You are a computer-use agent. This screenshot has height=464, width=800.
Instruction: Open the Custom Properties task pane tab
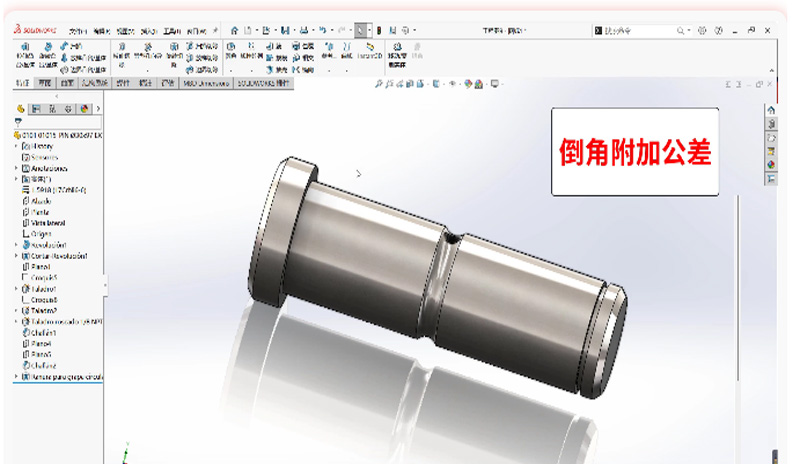771,179
